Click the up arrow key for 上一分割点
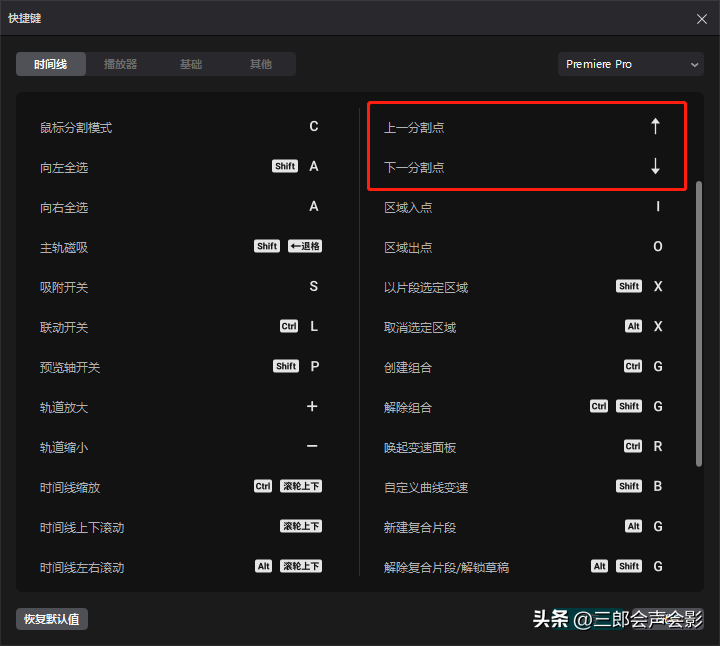The image size is (720, 646). click(655, 126)
